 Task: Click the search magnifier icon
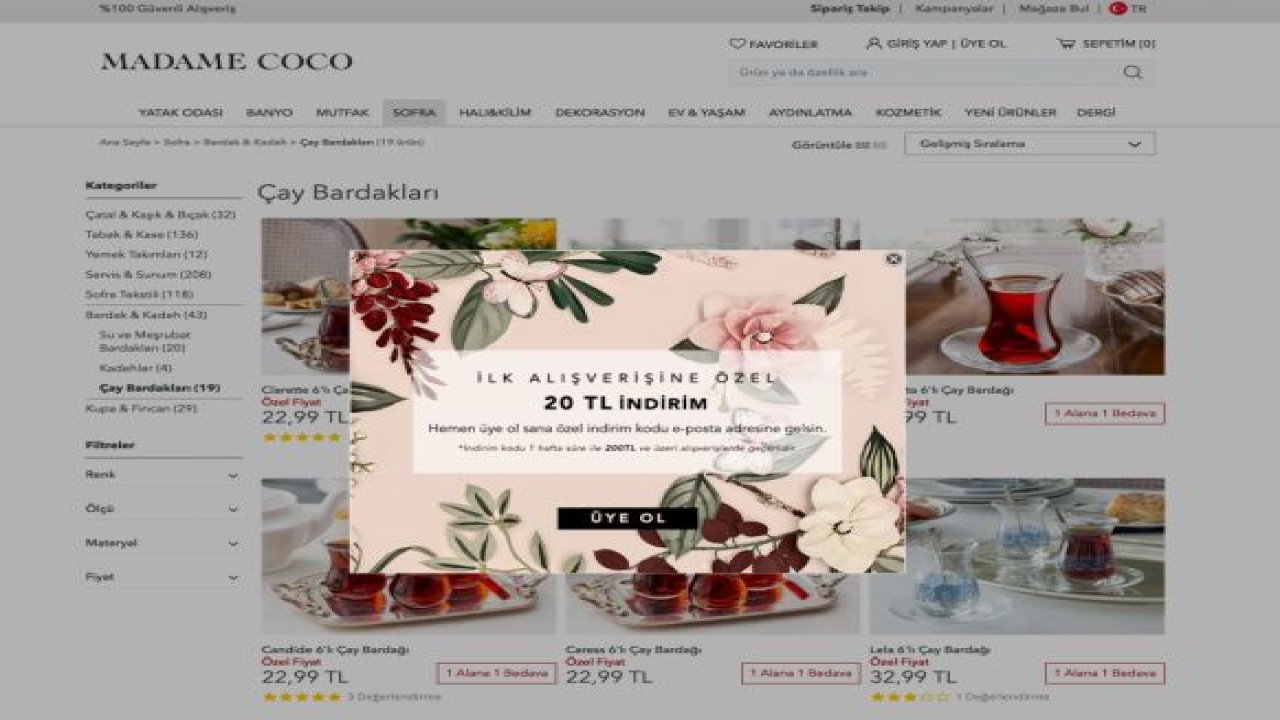[x=1132, y=72]
